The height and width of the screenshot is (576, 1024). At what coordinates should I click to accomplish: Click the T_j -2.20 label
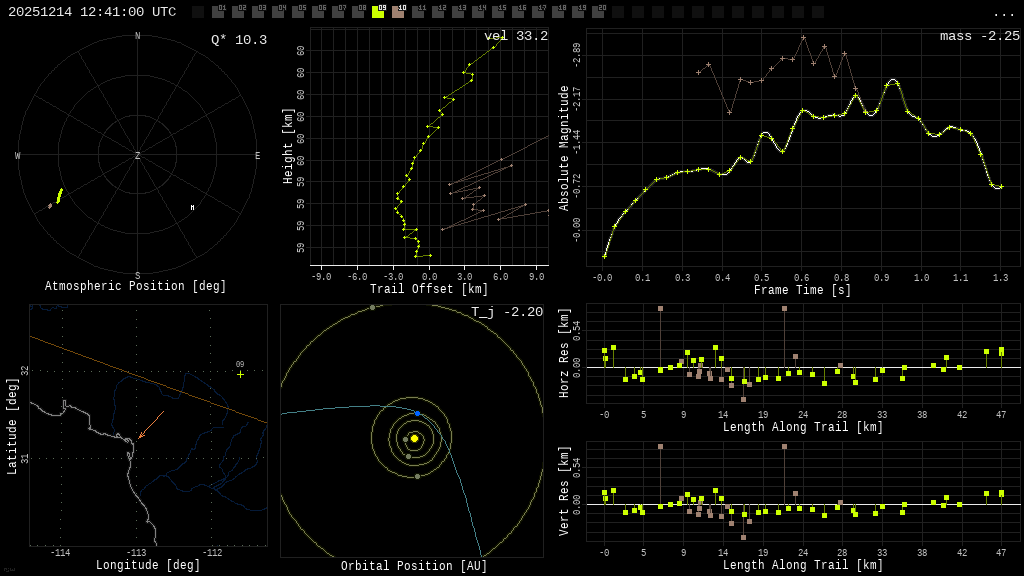(507, 313)
